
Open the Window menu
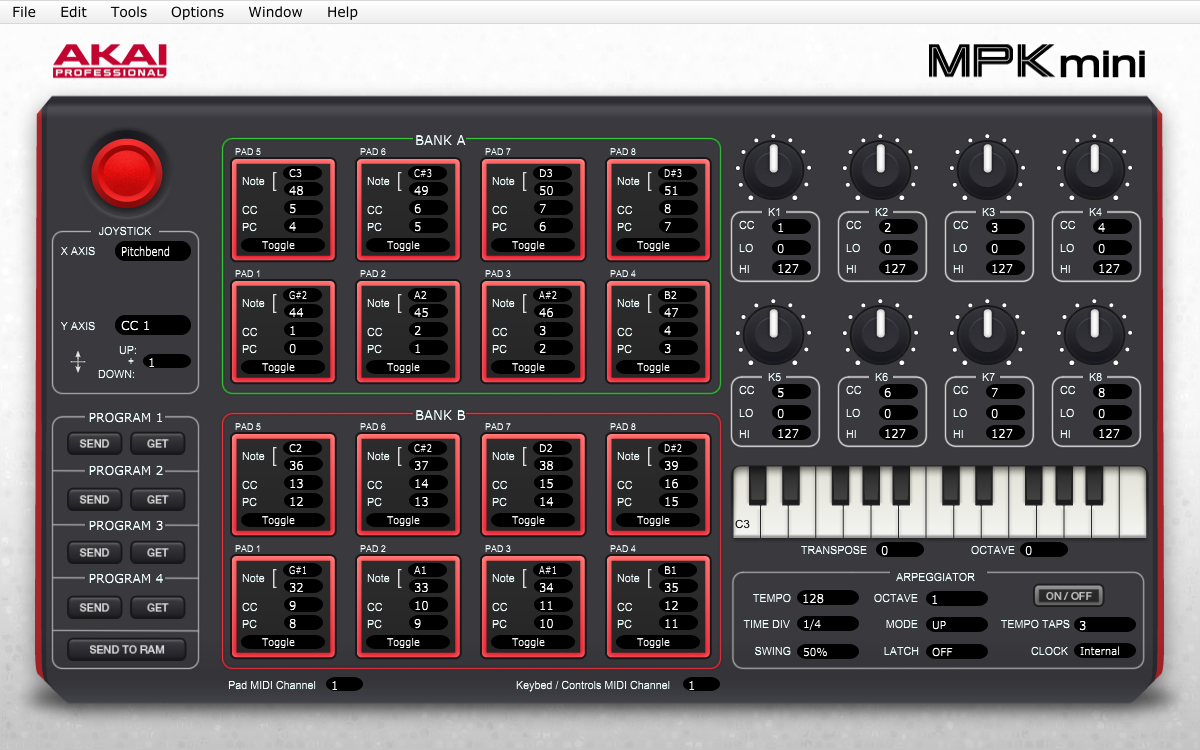coord(275,12)
